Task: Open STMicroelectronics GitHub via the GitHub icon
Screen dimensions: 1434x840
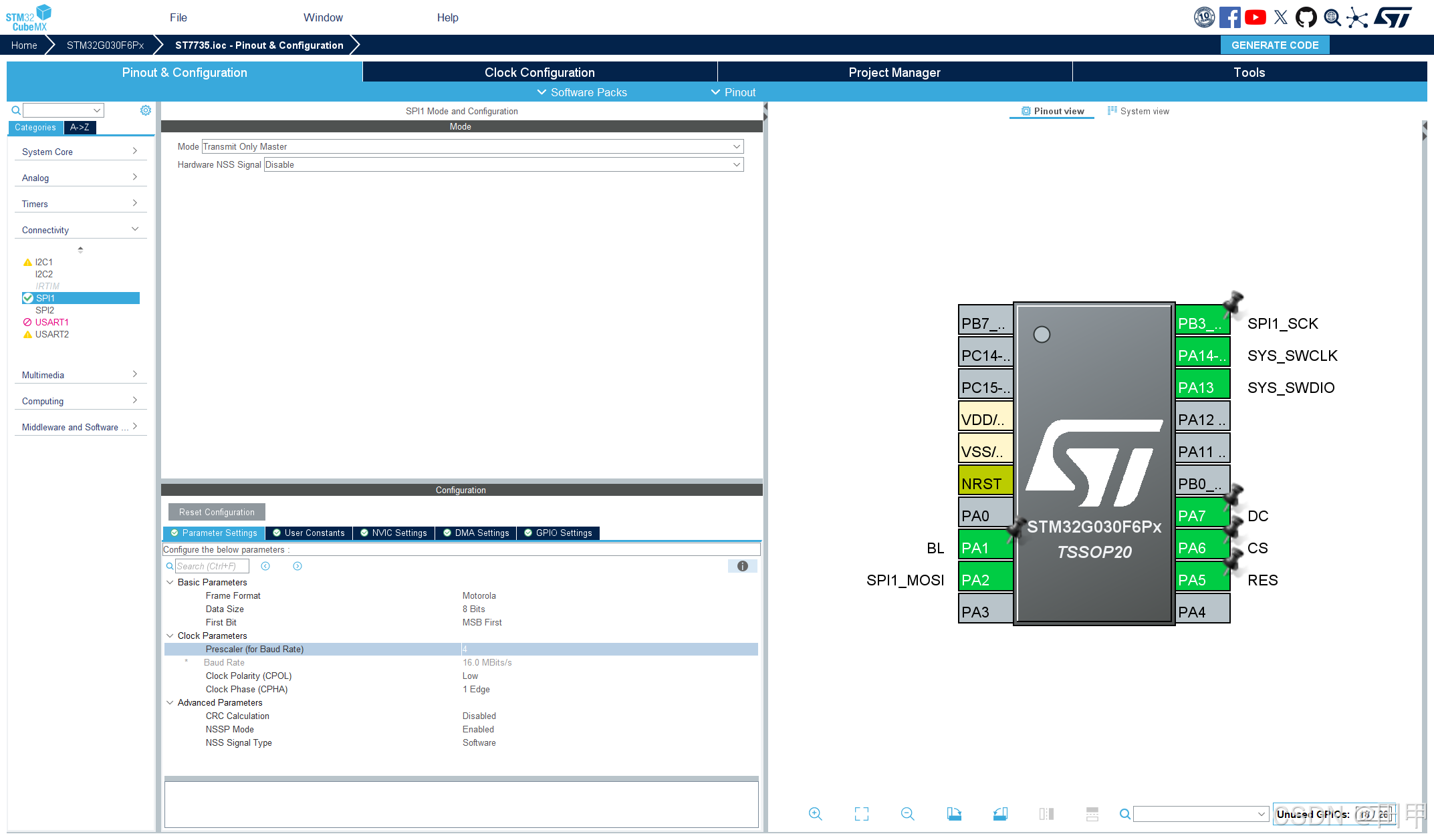Action: click(x=1306, y=17)
